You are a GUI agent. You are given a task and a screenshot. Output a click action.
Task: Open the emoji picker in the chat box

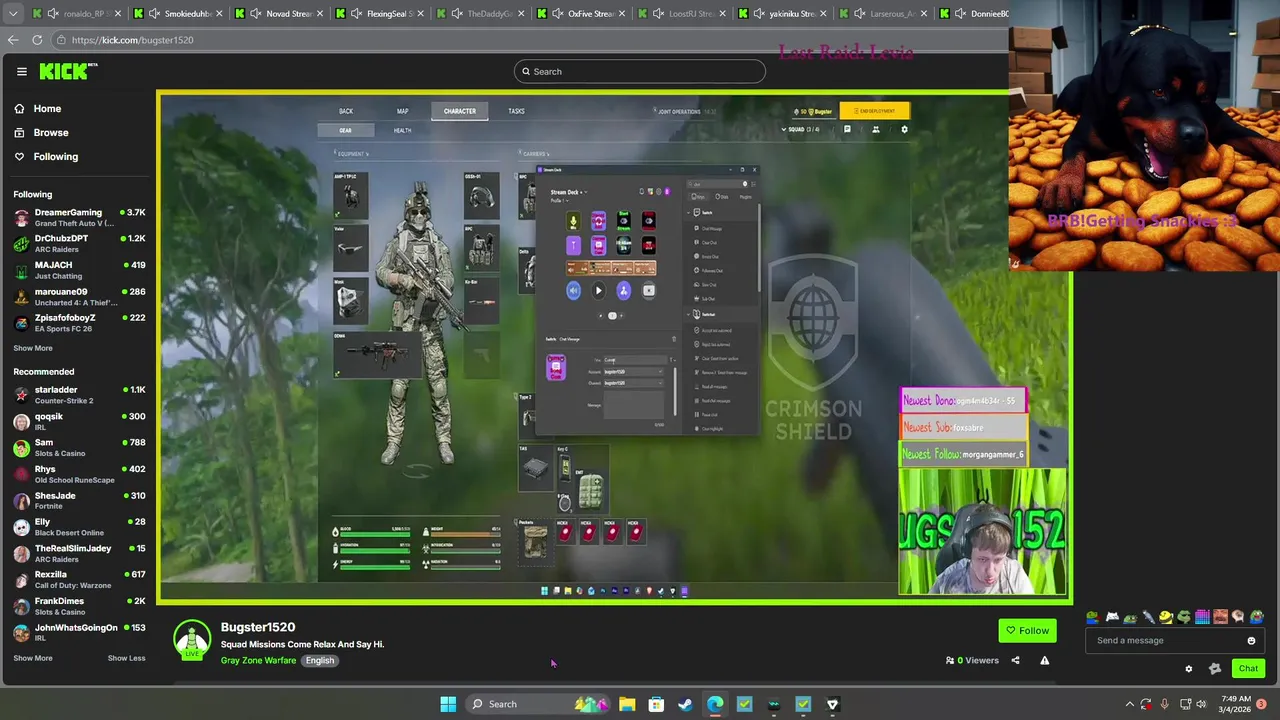tap(1251, 640)
